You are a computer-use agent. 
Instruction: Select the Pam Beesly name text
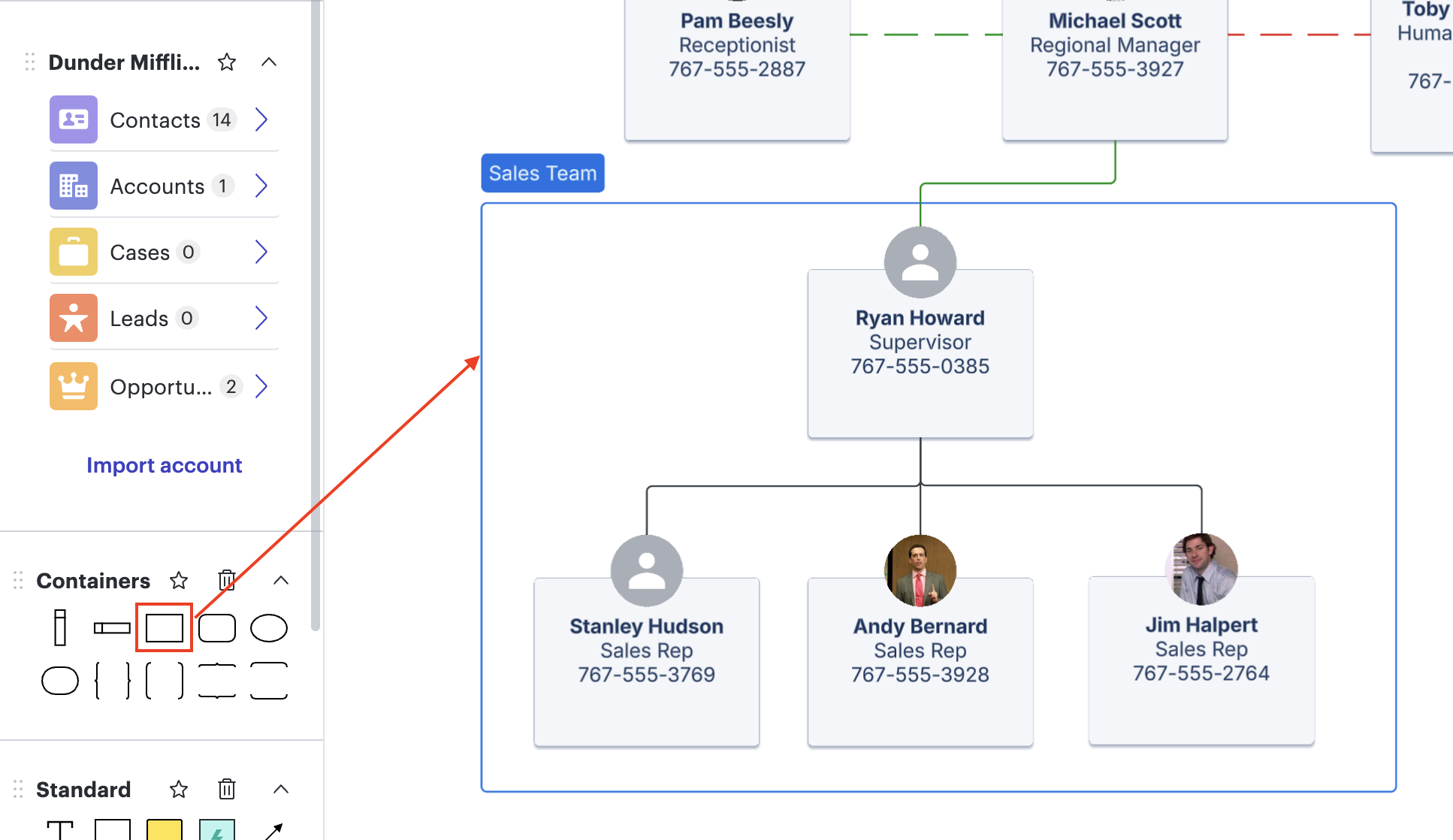(x=737, y=20)
